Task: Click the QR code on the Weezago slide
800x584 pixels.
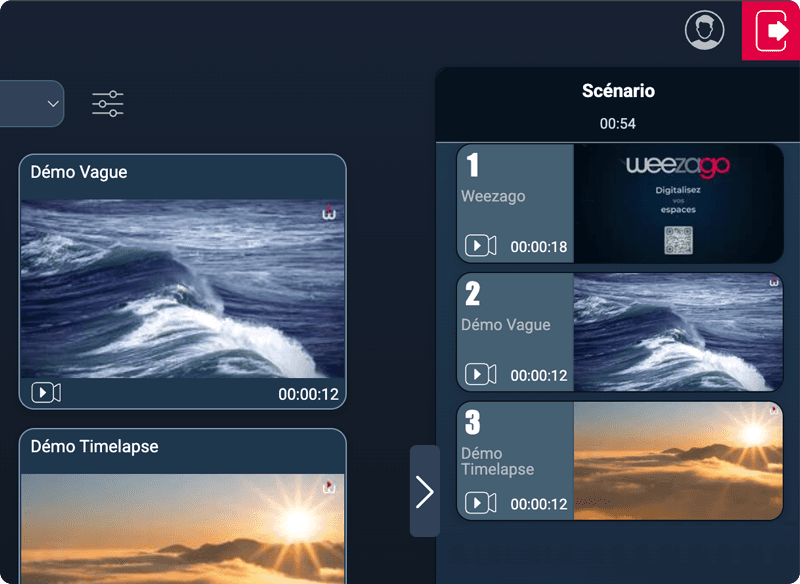Action: click(x=680, y=238)
